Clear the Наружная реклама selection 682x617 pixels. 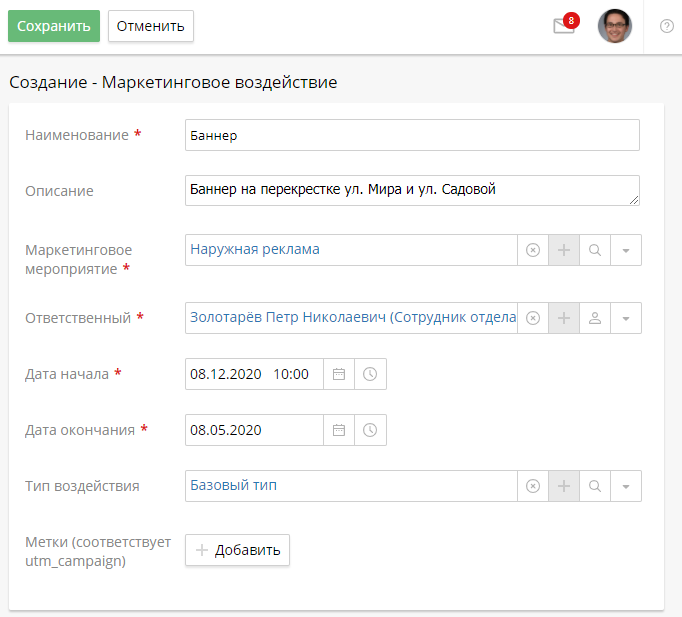point(533,250)
